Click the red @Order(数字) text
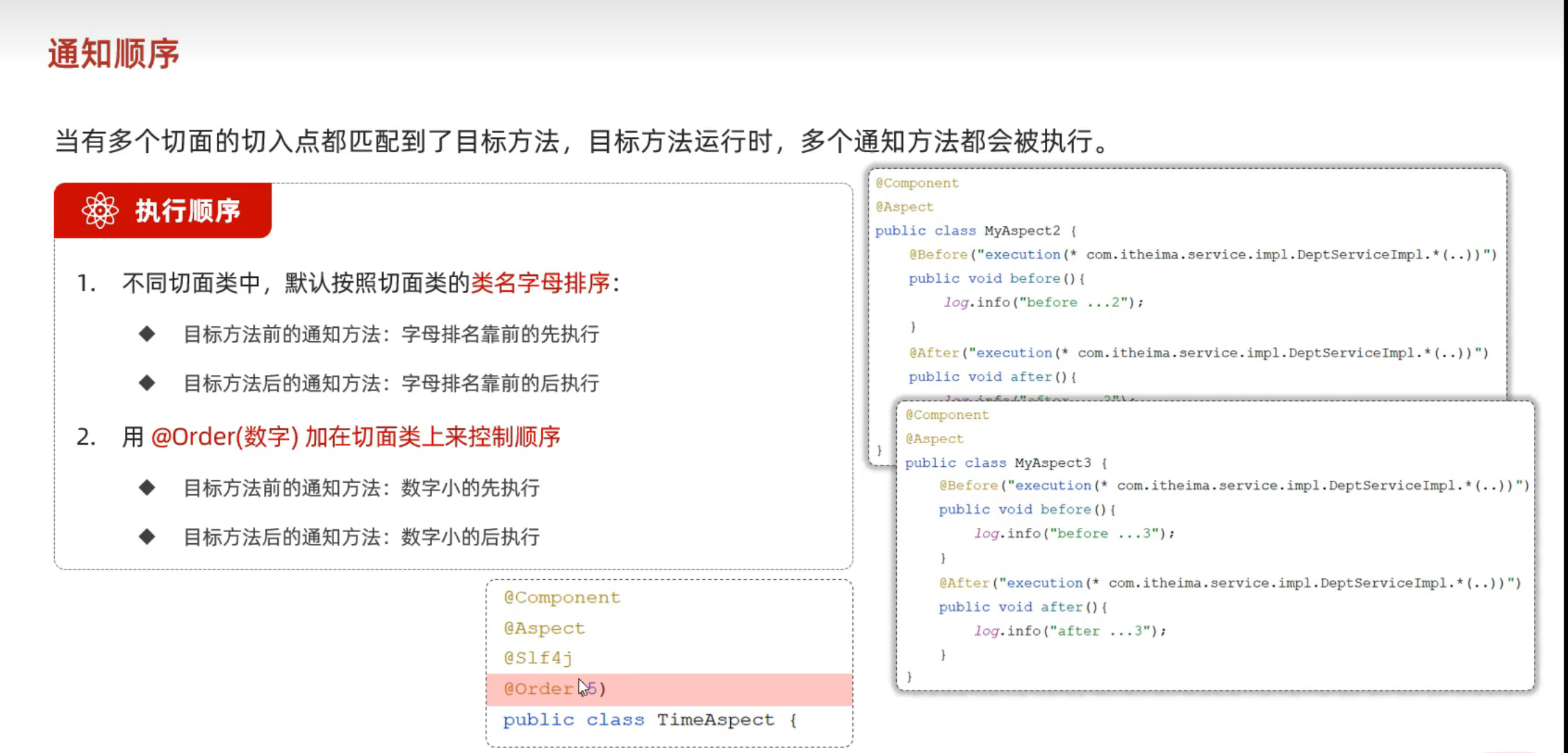The image size is (1568, 753). [224, 437]
